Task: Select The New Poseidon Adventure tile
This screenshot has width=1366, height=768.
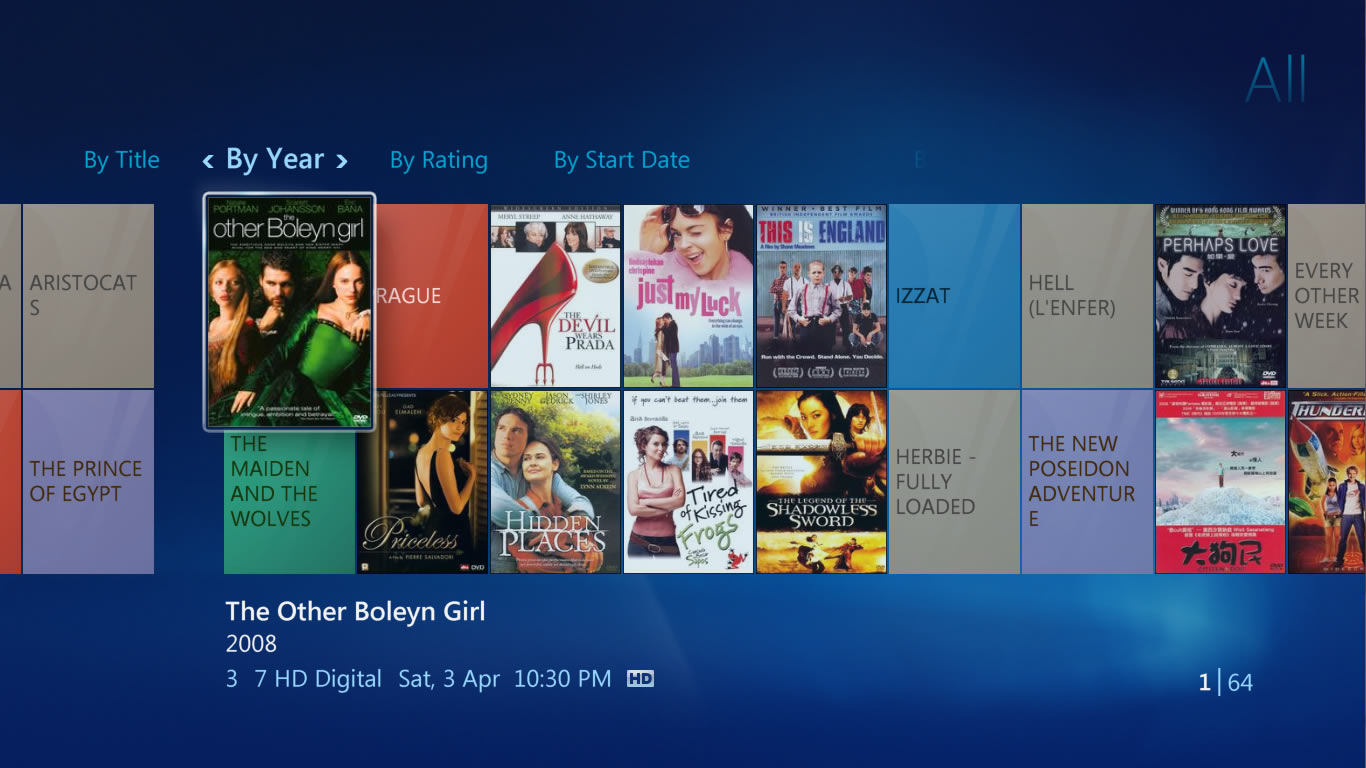Action: click(1087, 481)
